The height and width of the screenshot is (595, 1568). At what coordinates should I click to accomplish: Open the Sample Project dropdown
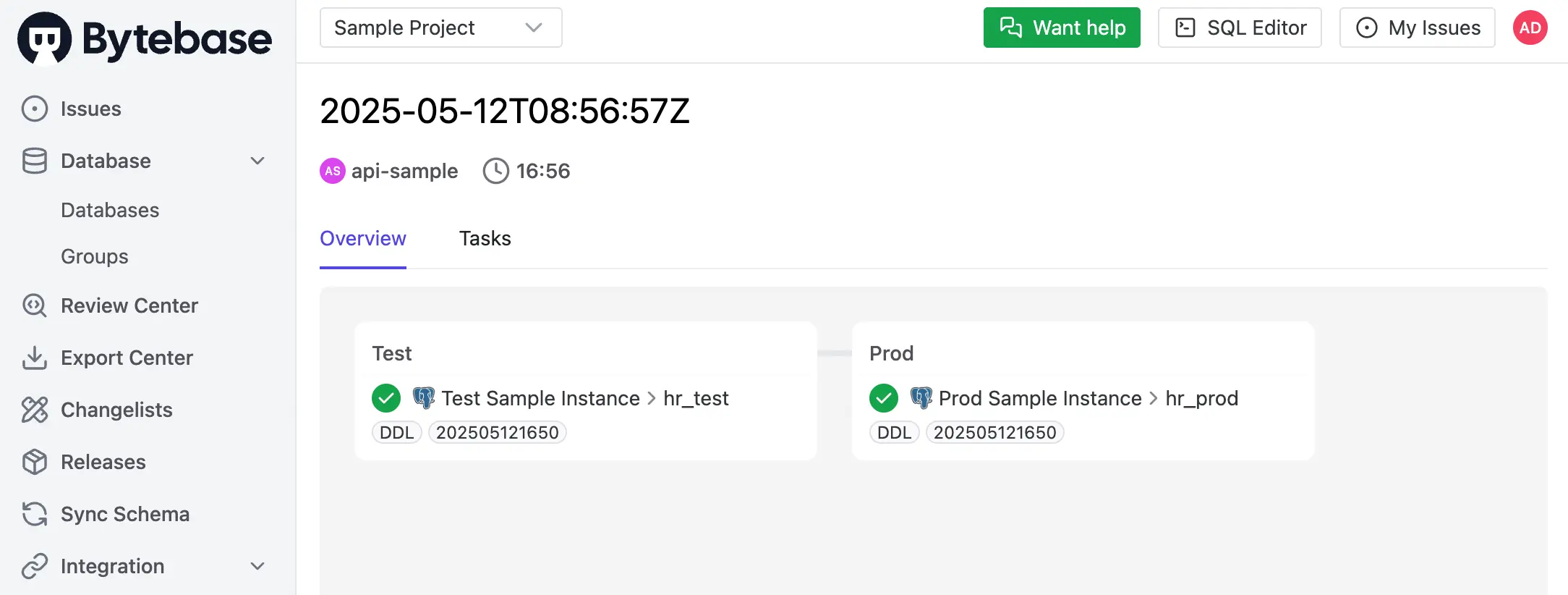tap(441, 28)
